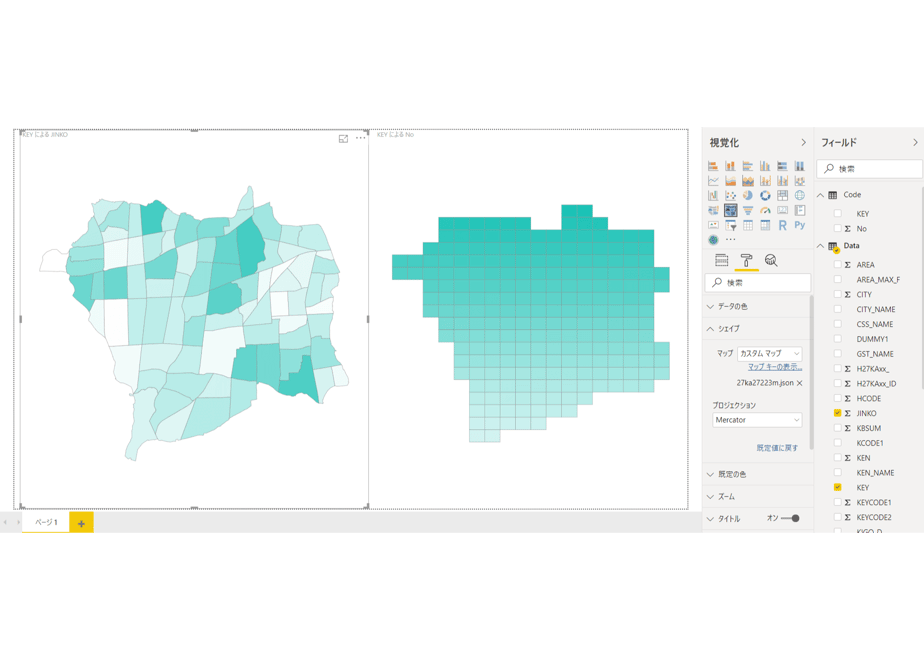Select the donut chart visual

tap(765, 195)
